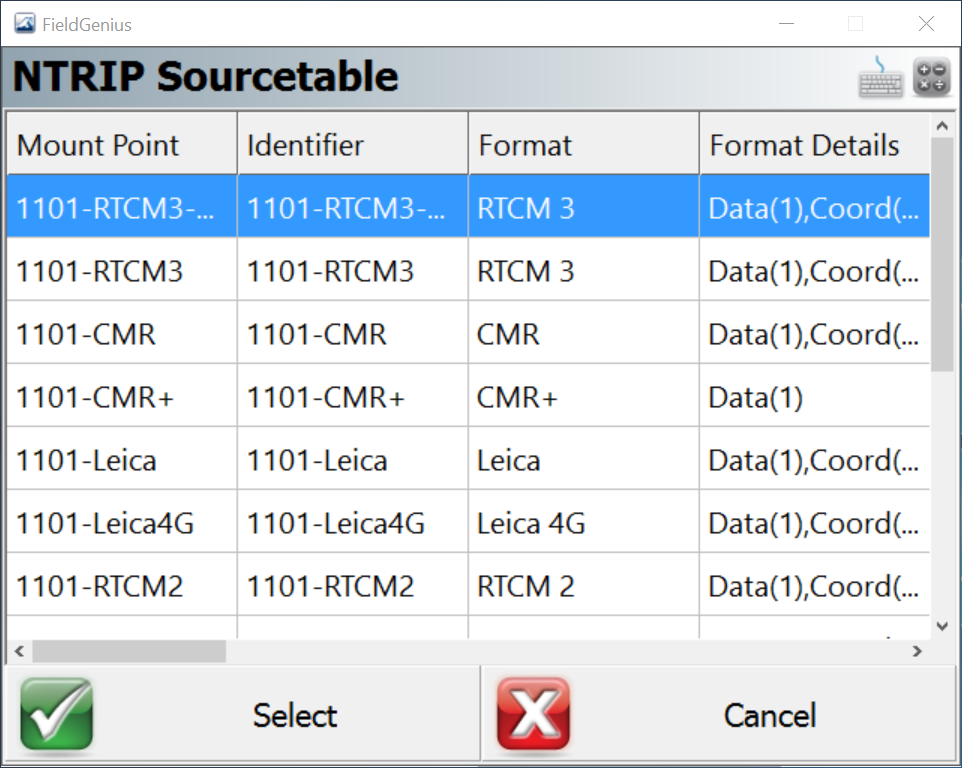Click the red X Cancel icon
This screenshot has height=768, width=962.
click(533, 714)
